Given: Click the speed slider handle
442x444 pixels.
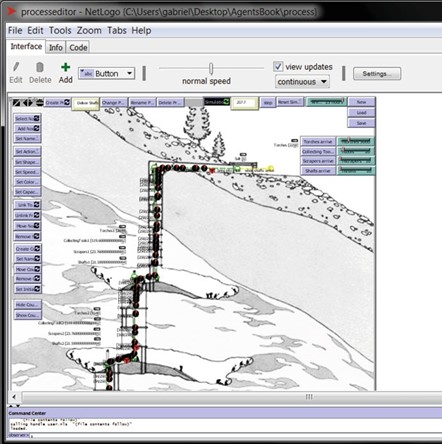Looking at the screenshot, I should pyautogui.click(x=211, y=68).
